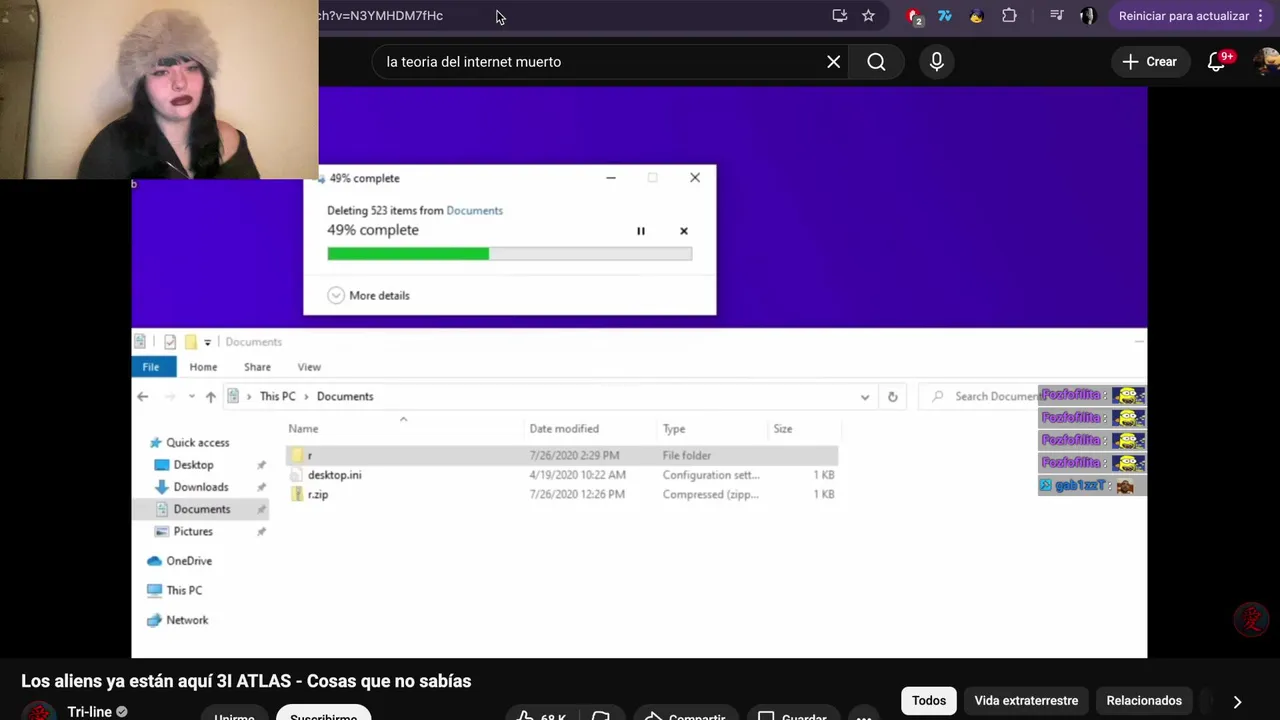1280x720 pixels.
Task: Sort by Type column header
Action: point(674,429)
